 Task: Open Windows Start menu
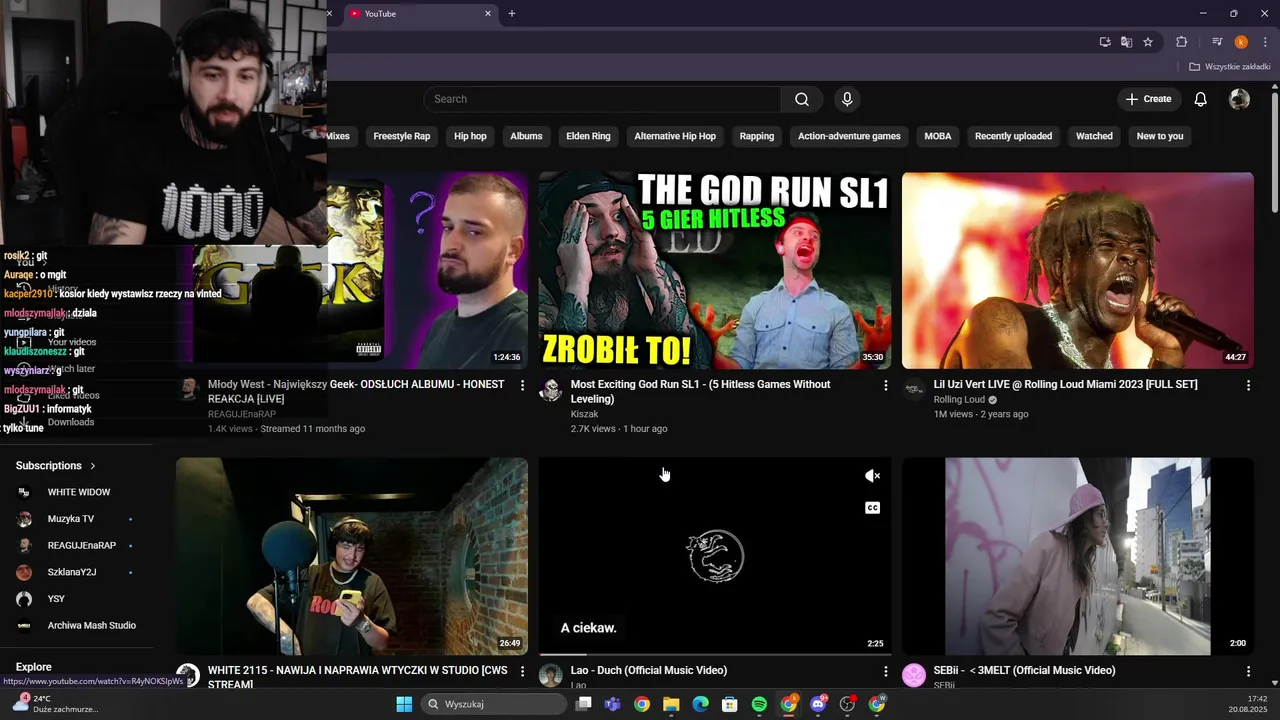pyautogui.click(x=404, y=704)
